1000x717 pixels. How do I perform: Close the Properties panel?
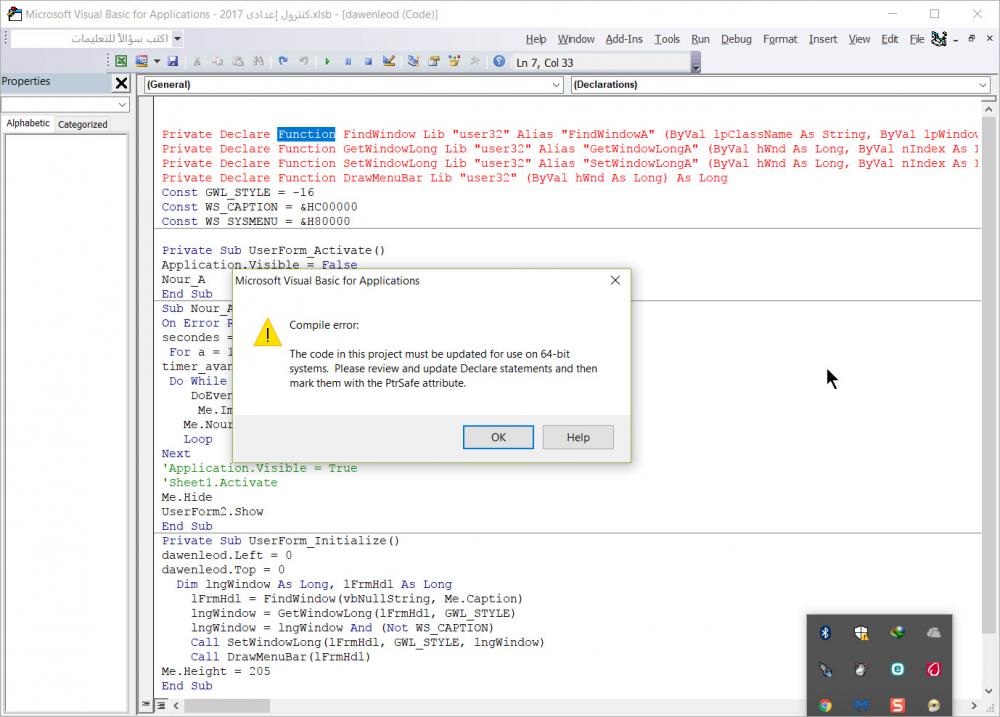121,83
